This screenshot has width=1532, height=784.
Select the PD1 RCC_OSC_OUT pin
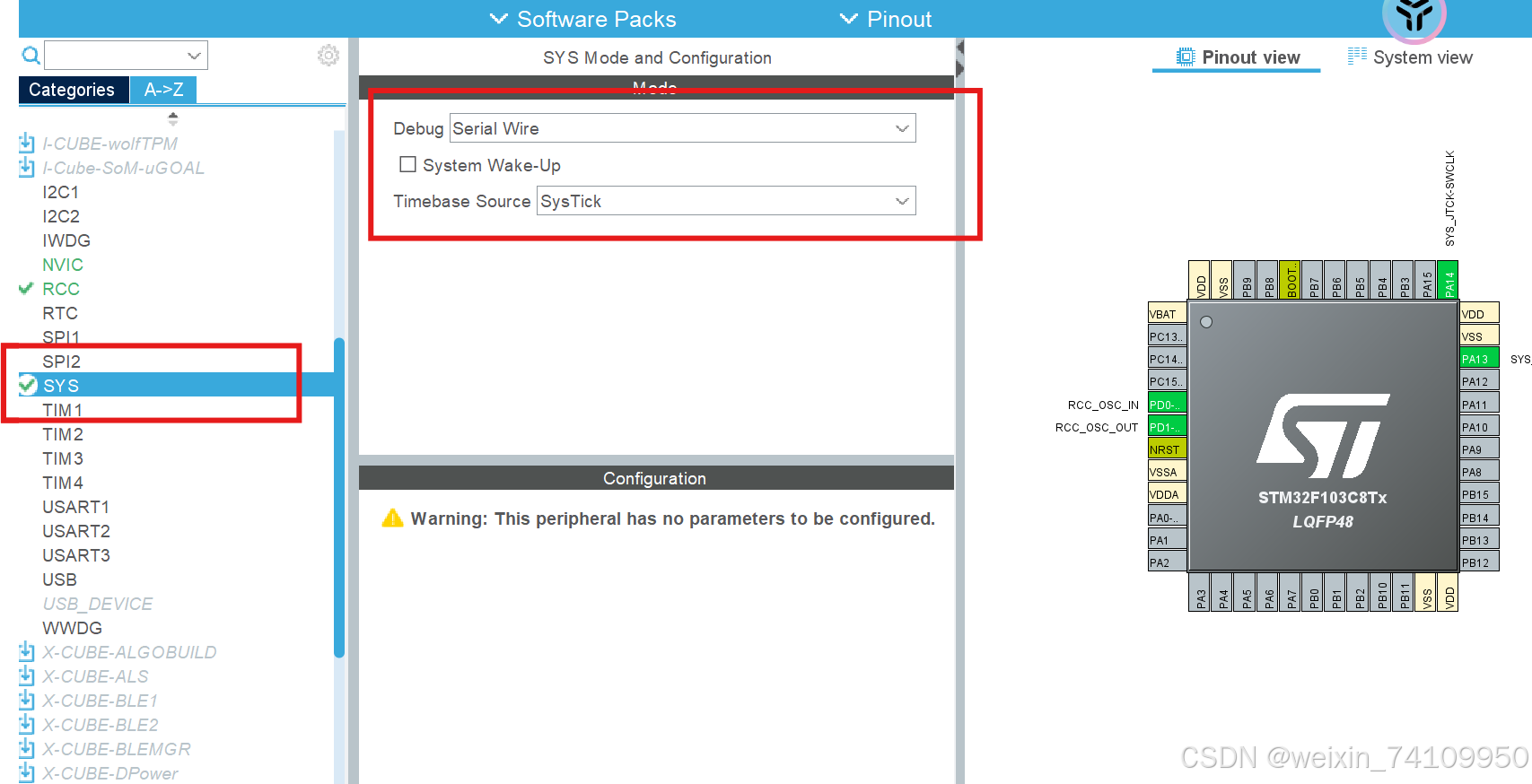click(x=1167, y=427)
